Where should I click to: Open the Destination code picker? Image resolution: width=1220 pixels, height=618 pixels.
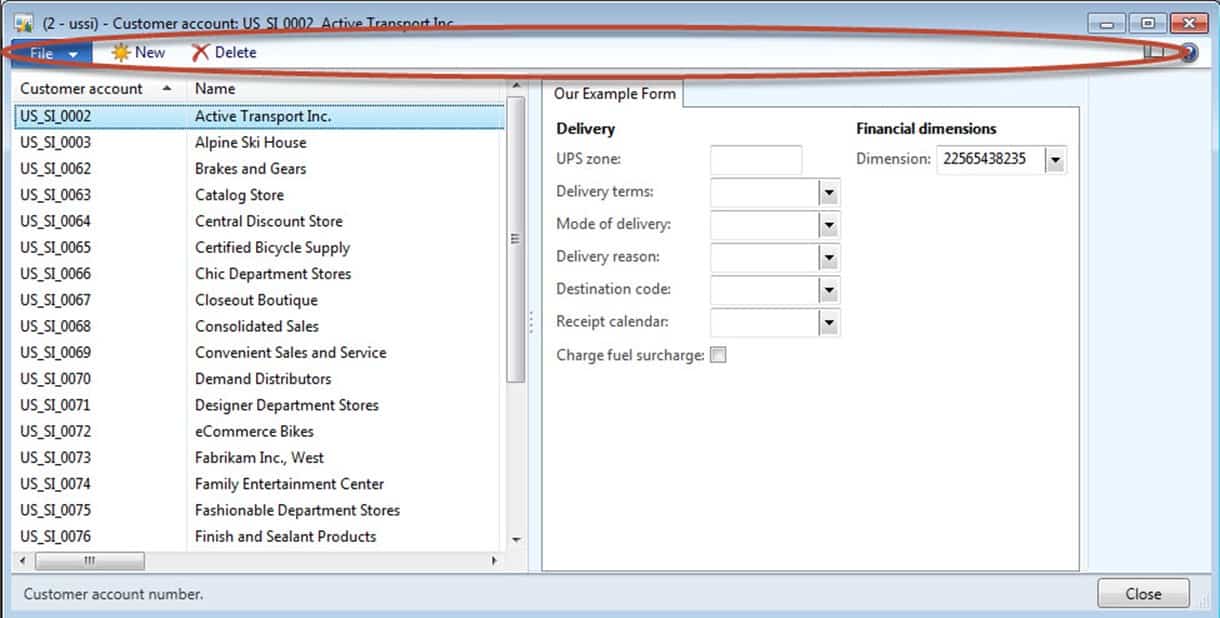829,289
